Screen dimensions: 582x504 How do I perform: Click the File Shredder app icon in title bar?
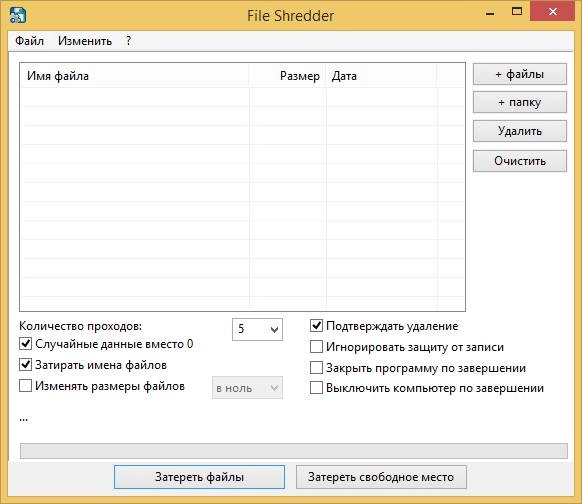point(17,16)
